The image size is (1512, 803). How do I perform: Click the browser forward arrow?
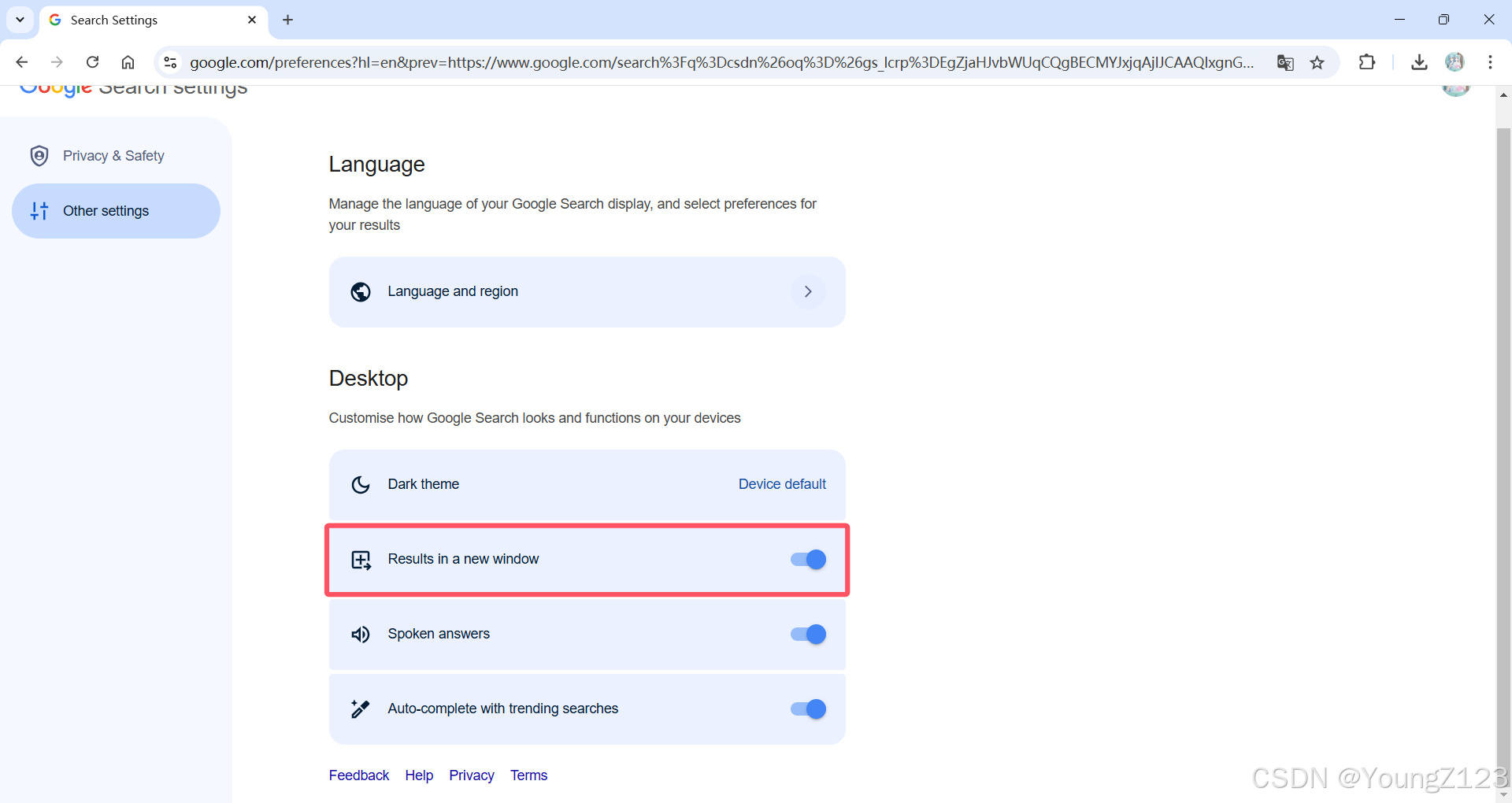point(57,62)
